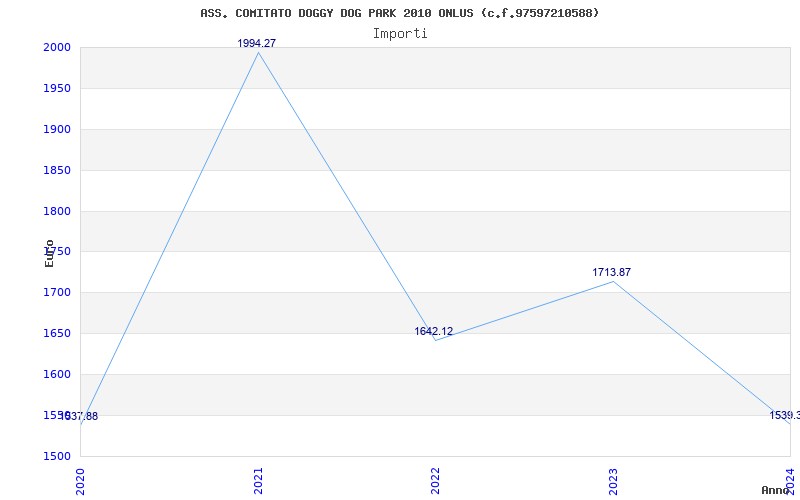Image resolution: width=800 pixels, height=500 pixels.
Task: Click the y-axis value 1800
Action: click(x=57, y=211)
